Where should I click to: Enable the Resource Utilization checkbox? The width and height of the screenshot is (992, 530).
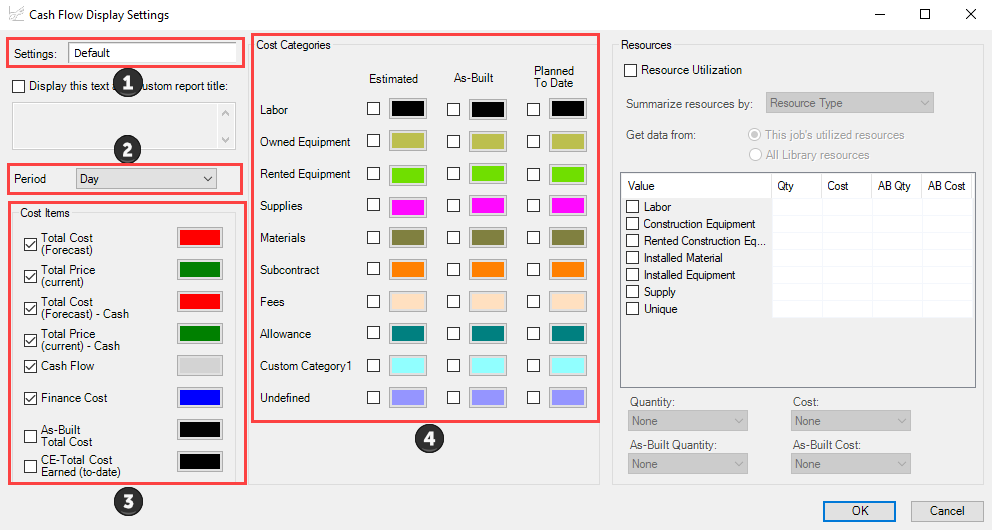coord(631,70)
